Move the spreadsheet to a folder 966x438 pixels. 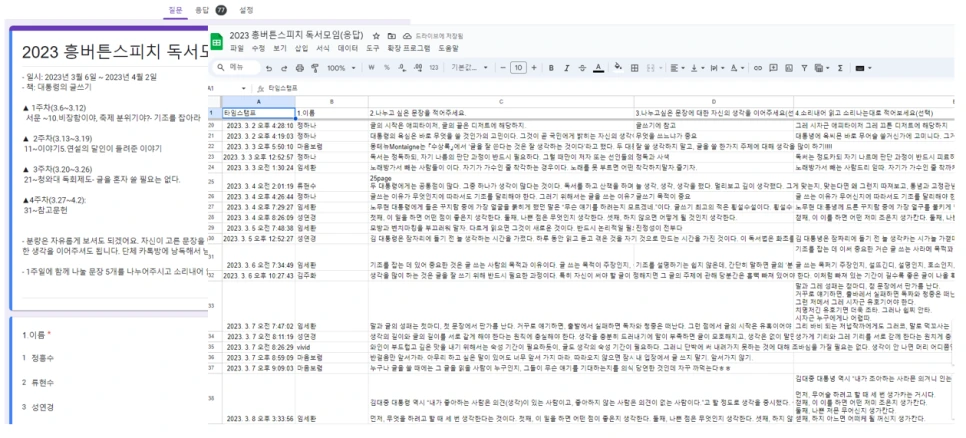392,36
